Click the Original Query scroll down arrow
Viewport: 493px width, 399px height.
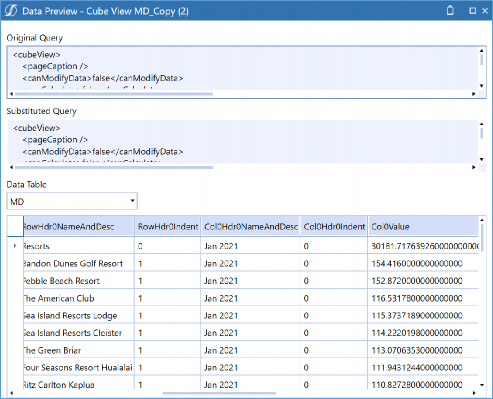tap(481, 86)
